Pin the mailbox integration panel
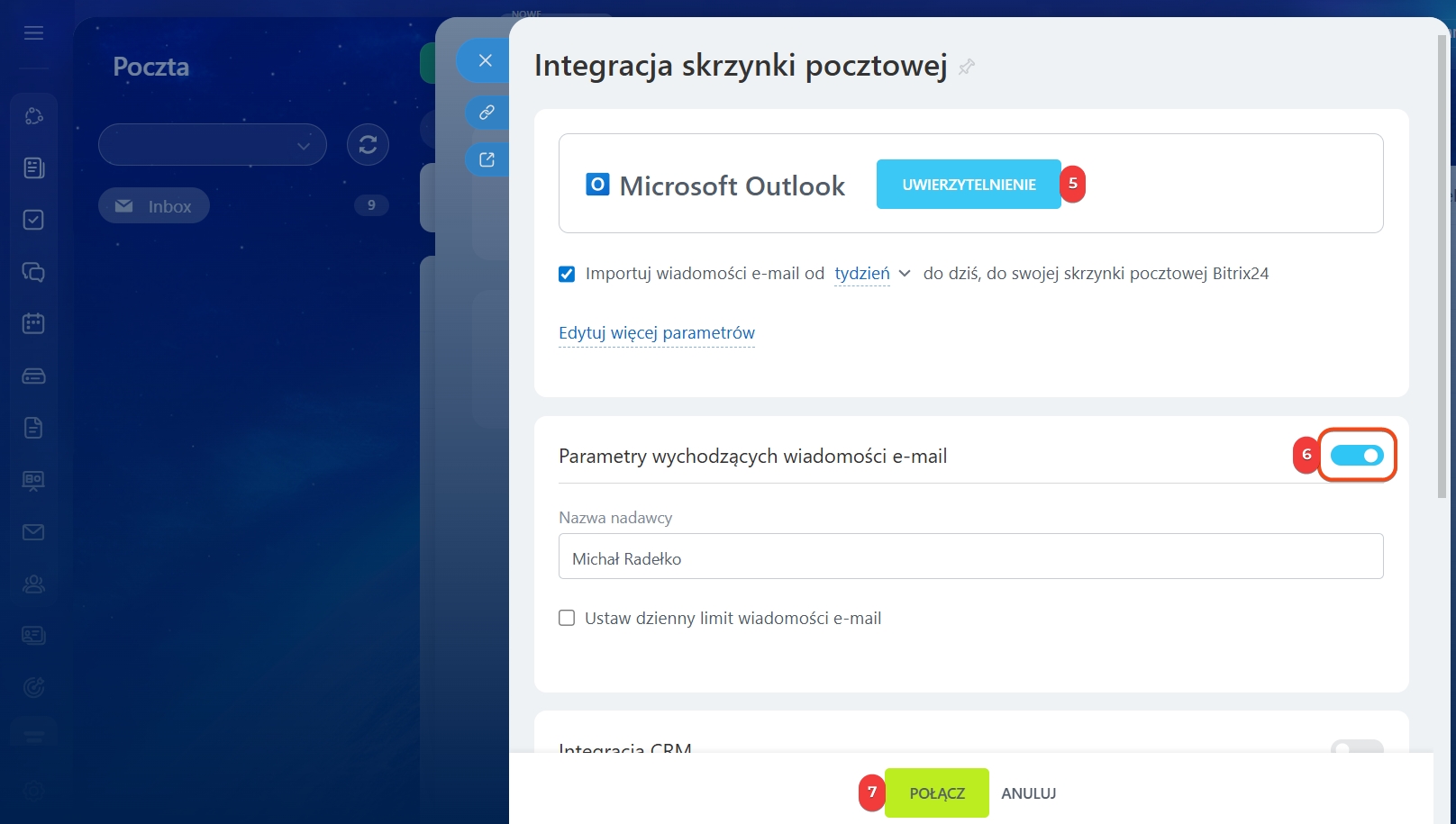1456x824 pixels. tap(967, 67)
